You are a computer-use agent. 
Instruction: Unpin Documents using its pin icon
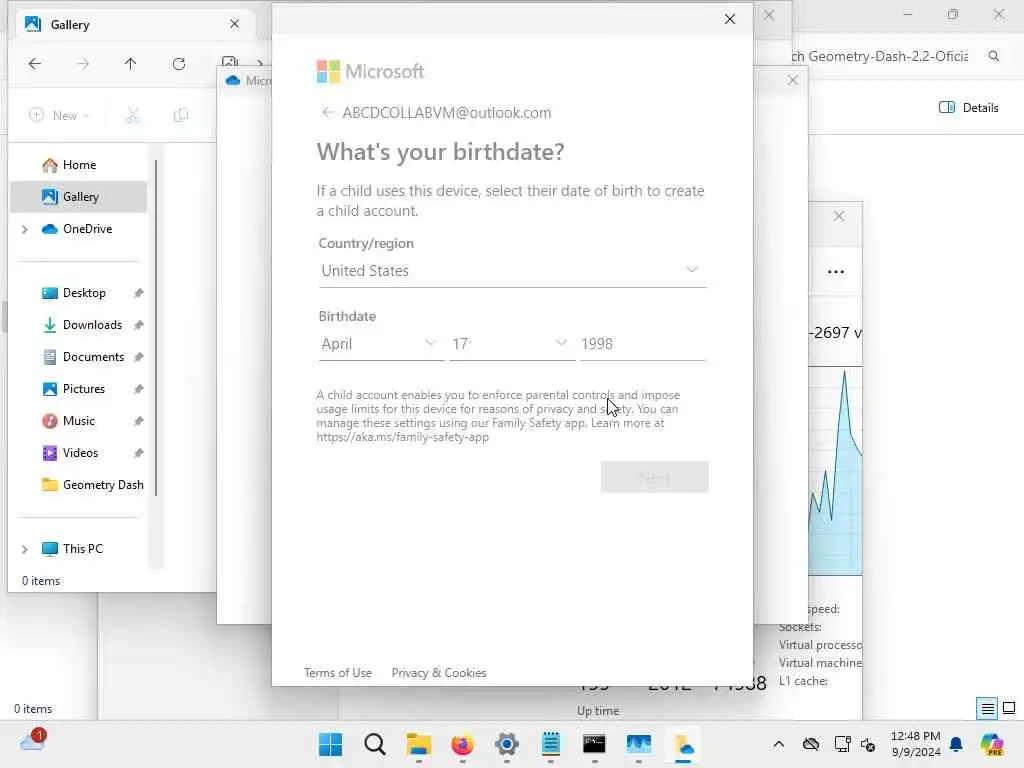click(x=138, y=357)
